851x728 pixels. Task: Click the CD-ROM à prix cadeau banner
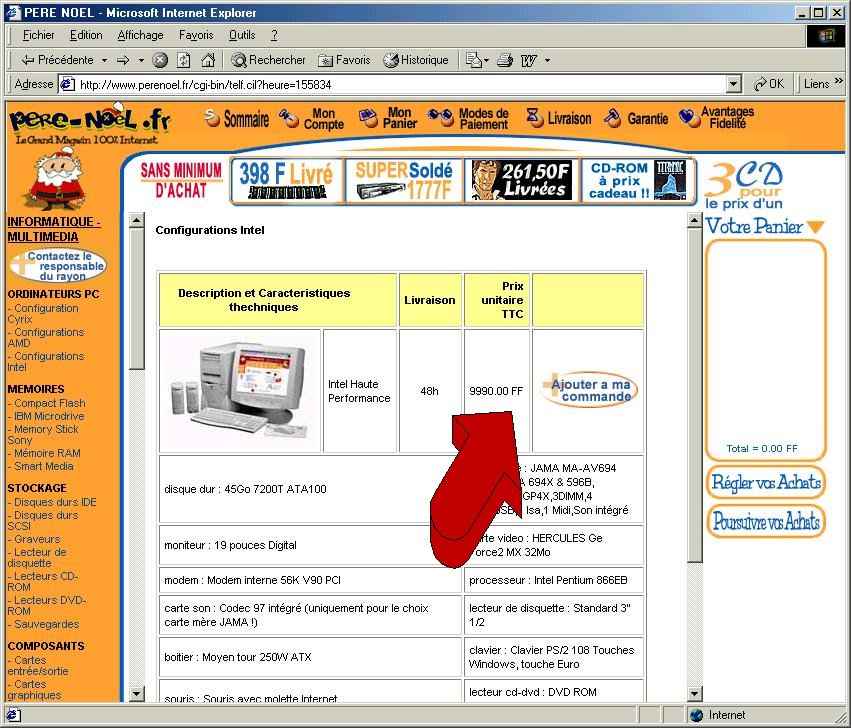[637, 181]
